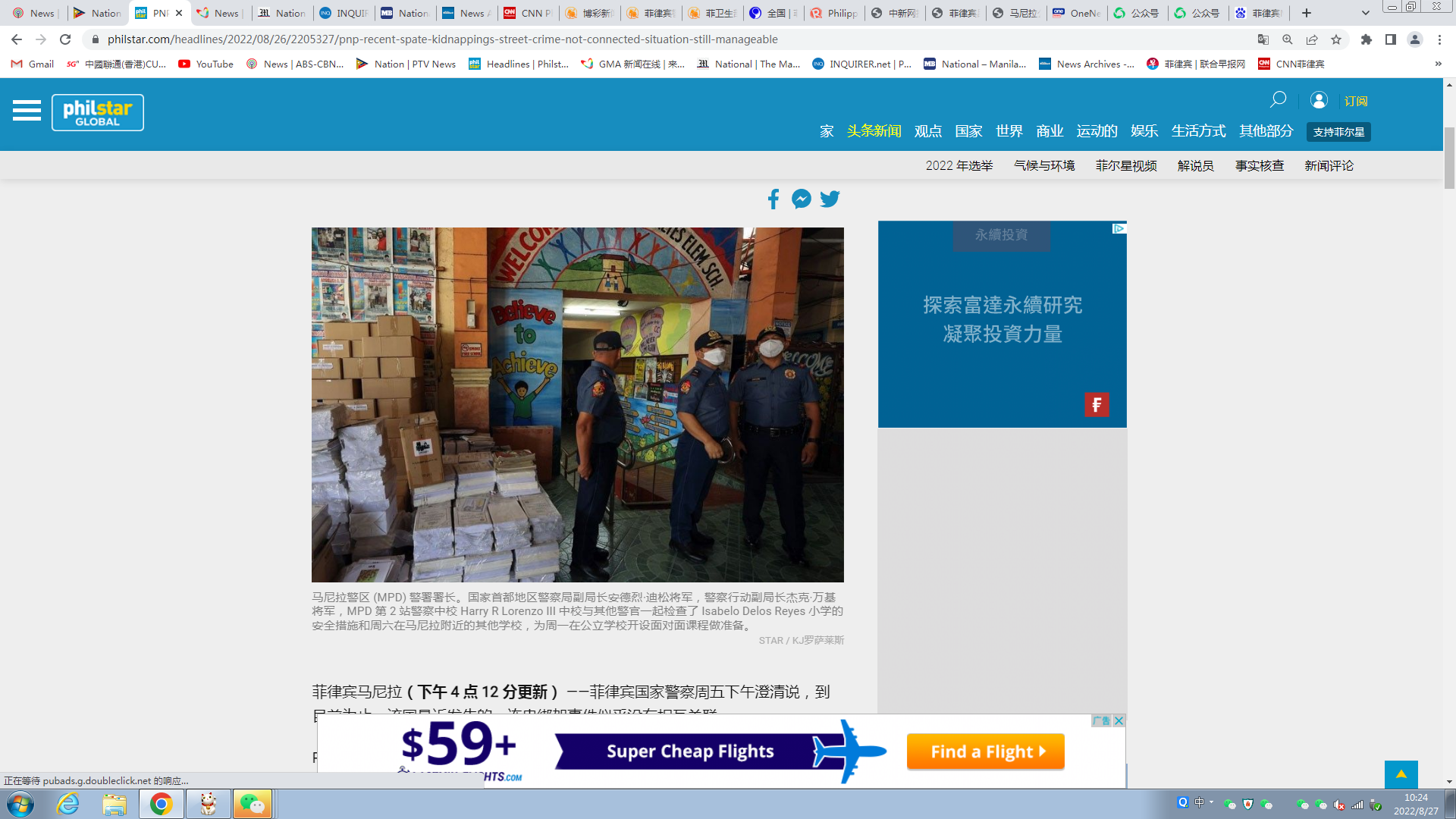Open 2022 年选举 sub-navigation link

tap(959, 165)
